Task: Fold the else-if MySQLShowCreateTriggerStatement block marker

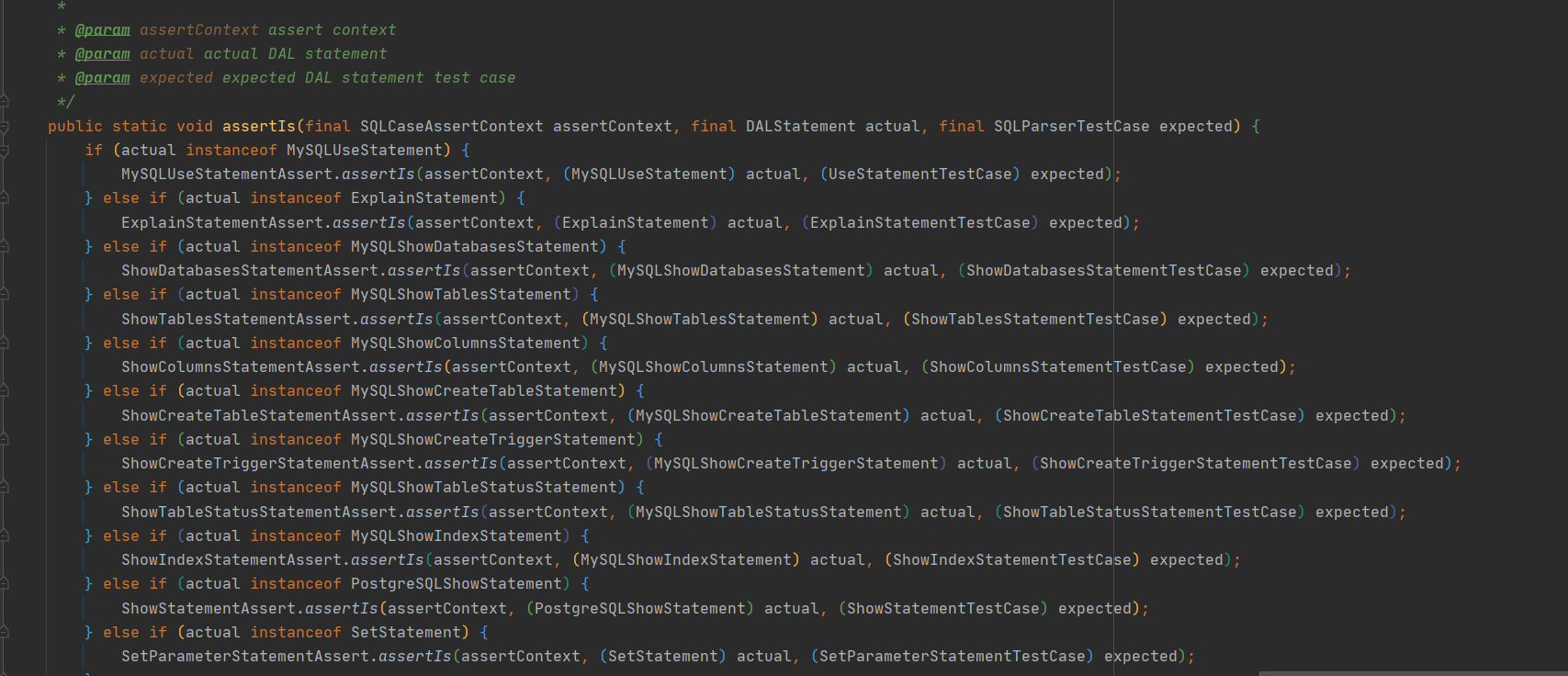Action: coord(4,440)
